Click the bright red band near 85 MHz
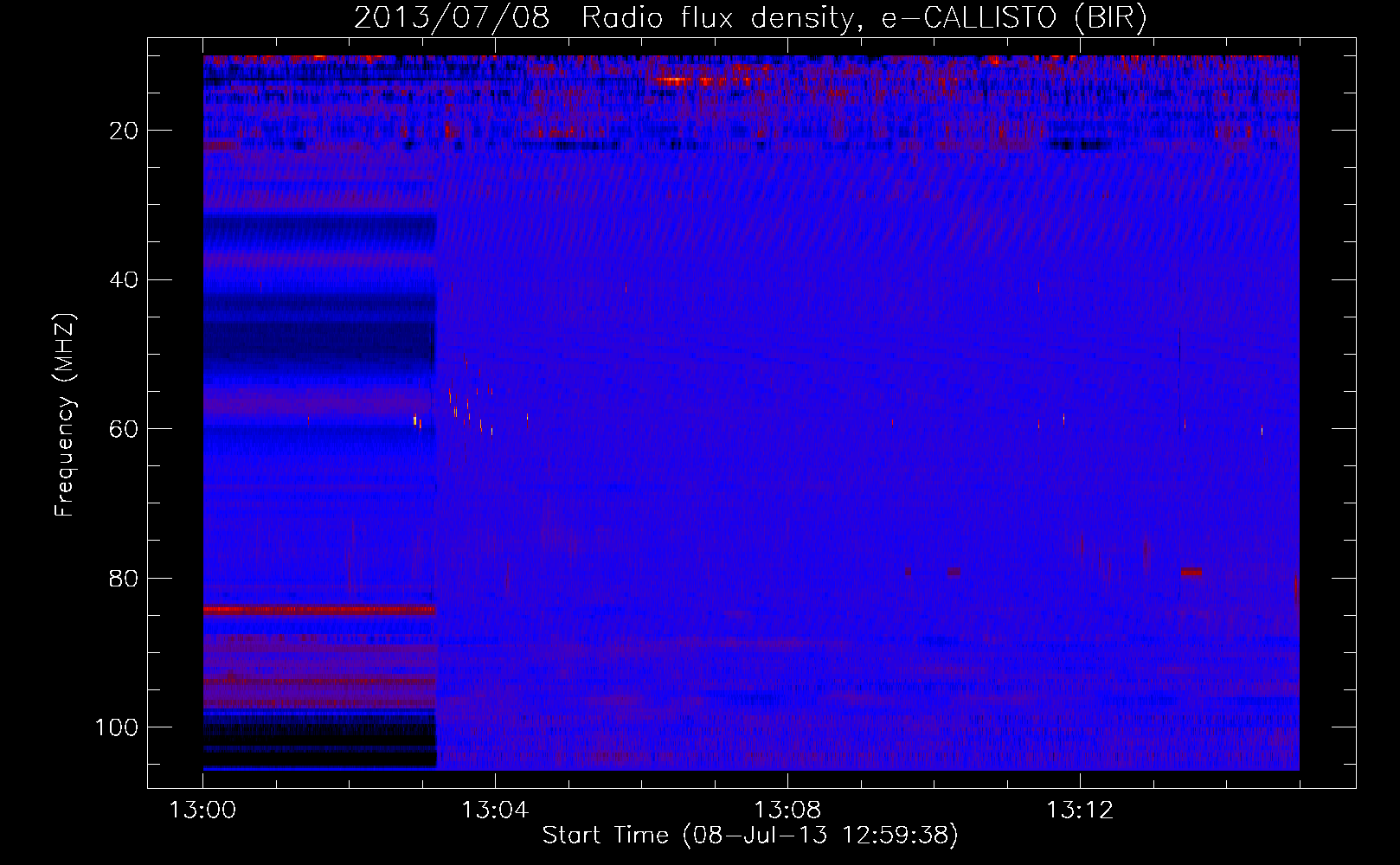Screen dimensions: 1400x865 (x=319, y=610)
